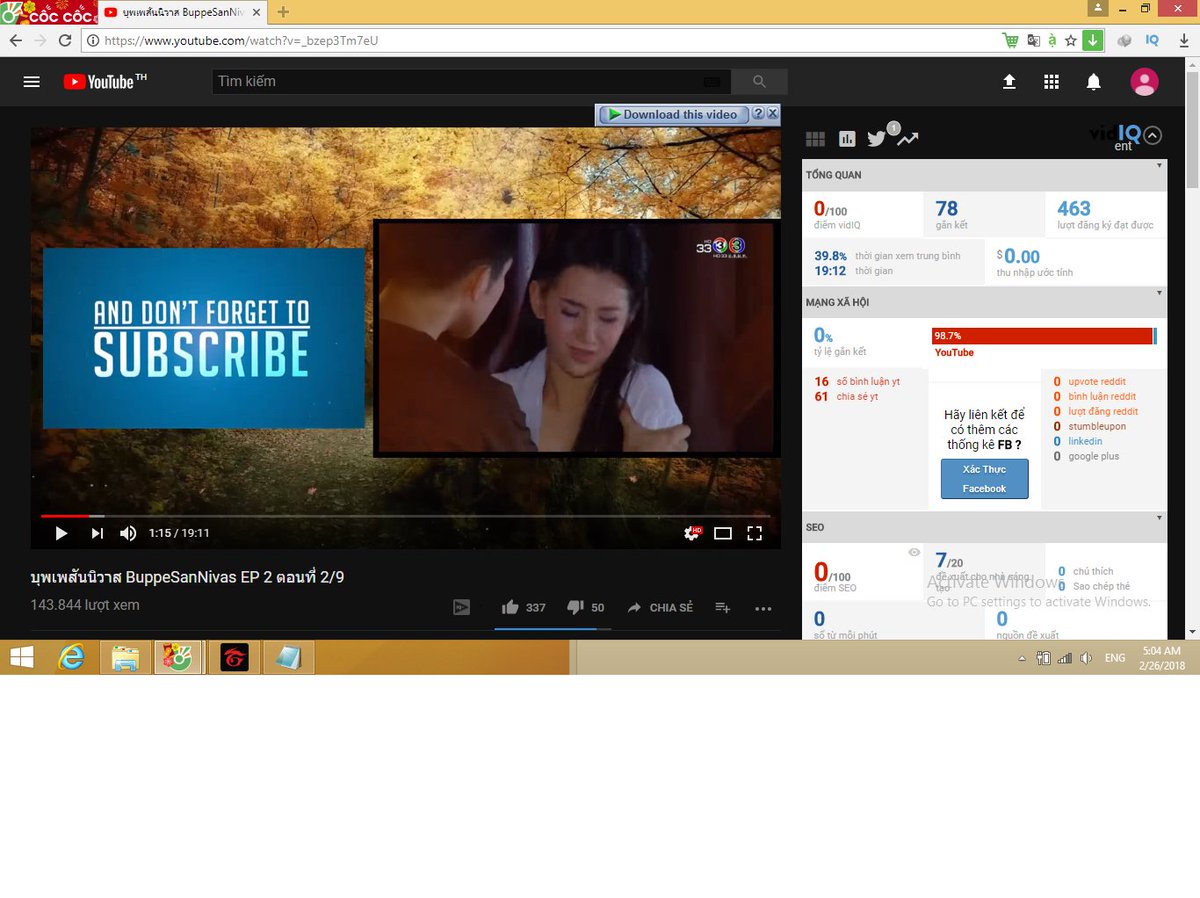Open the video settings gear

click(691, 533)
